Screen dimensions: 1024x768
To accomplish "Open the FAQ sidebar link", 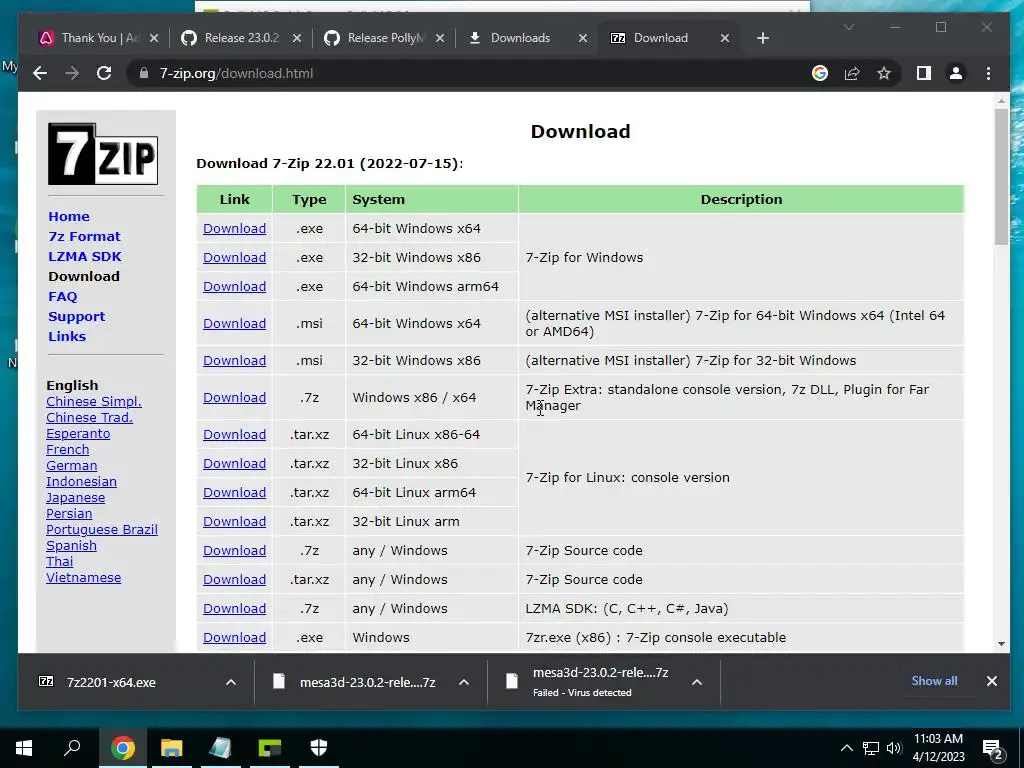I will click(63, 296).
